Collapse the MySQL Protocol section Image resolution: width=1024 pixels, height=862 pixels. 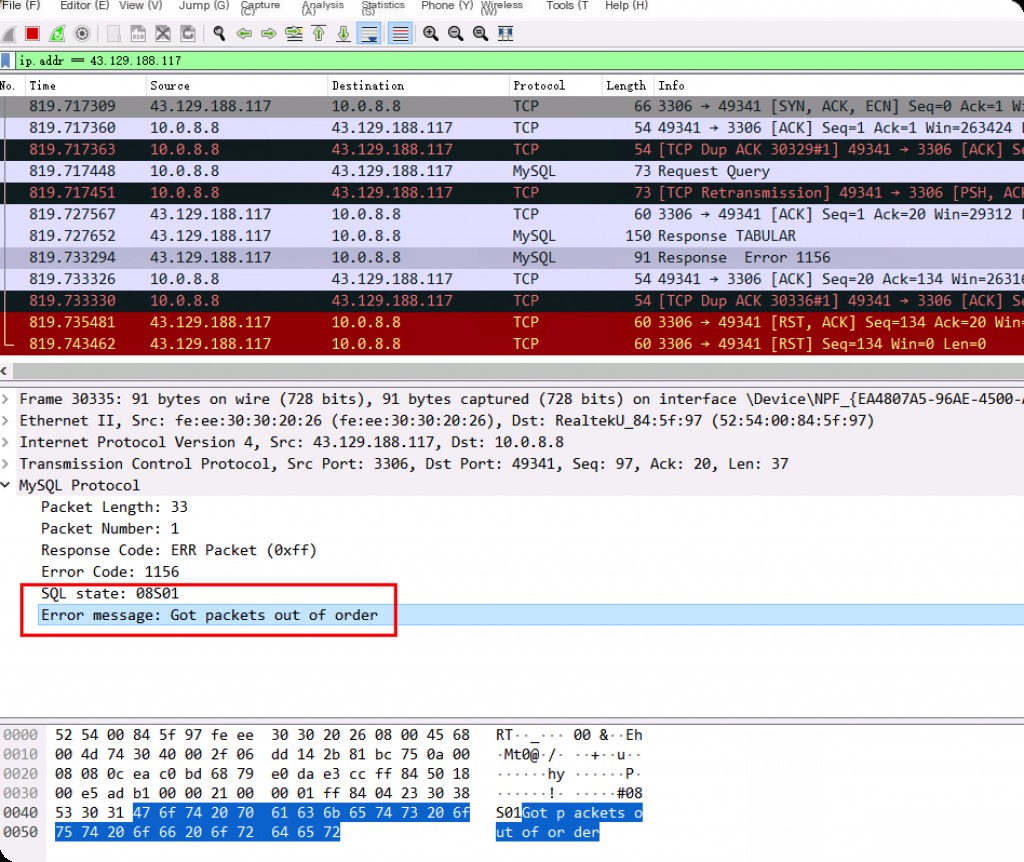(6, 485)
